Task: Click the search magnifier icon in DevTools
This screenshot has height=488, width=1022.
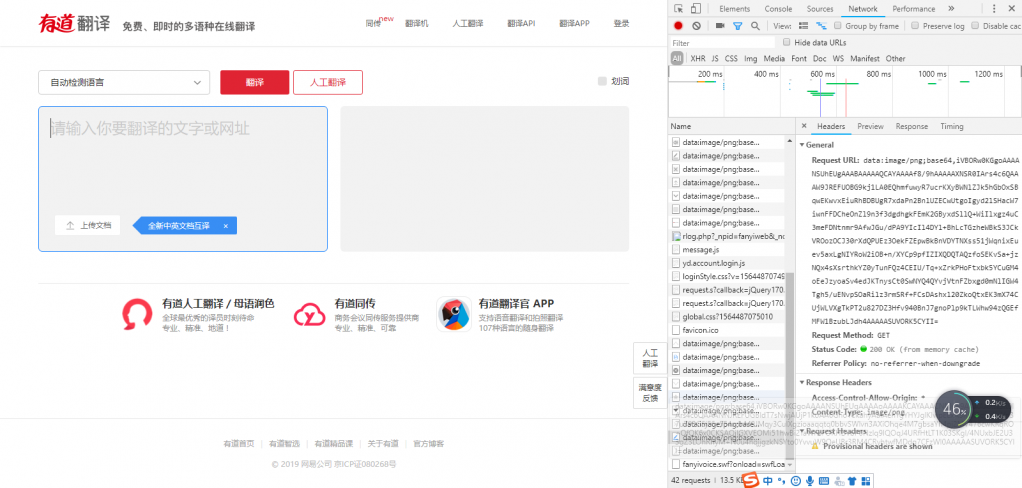Action: [x=755, y=26]
